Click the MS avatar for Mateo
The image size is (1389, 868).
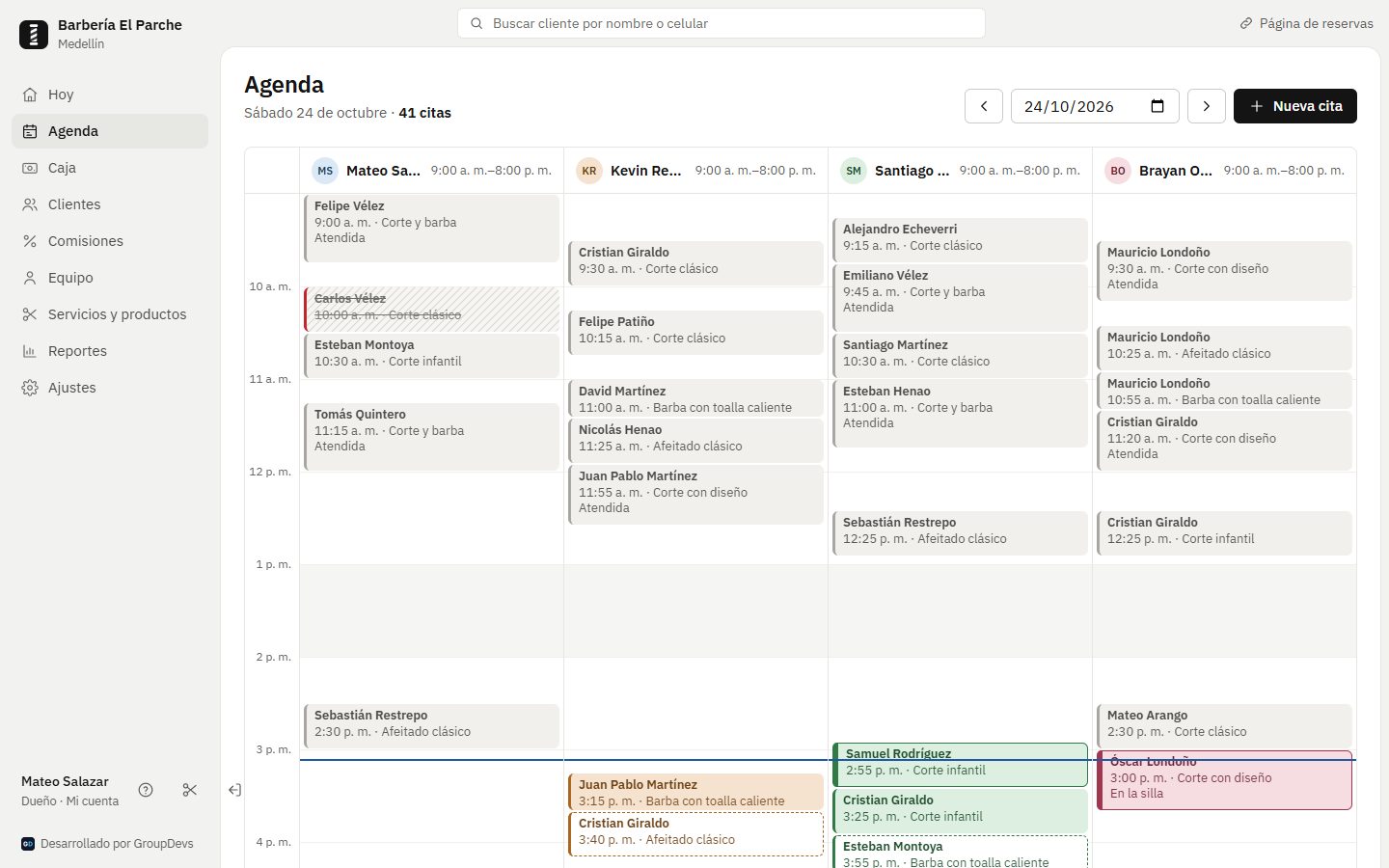[325, 171]
